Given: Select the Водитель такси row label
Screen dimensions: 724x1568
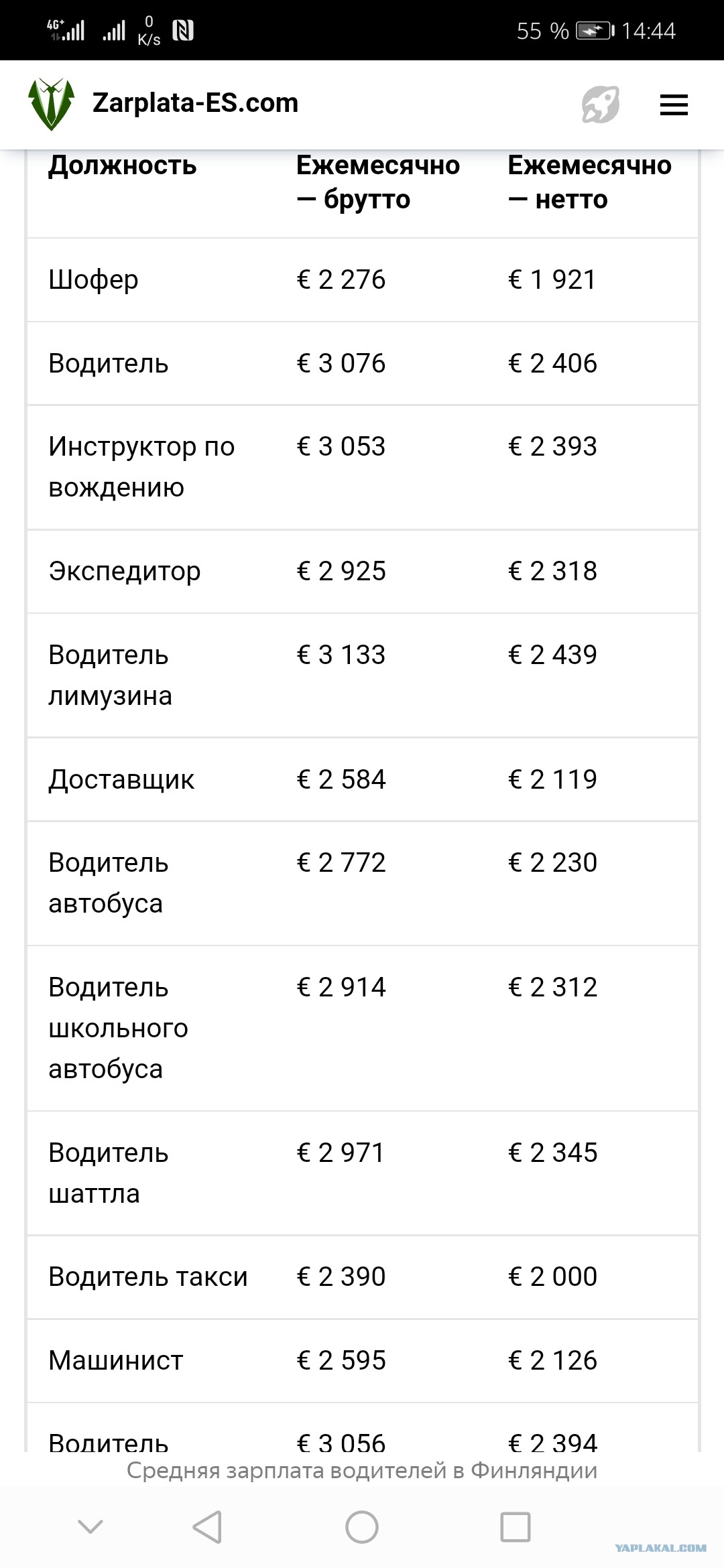Looking at the screenshot, I should click(148, 1277).
